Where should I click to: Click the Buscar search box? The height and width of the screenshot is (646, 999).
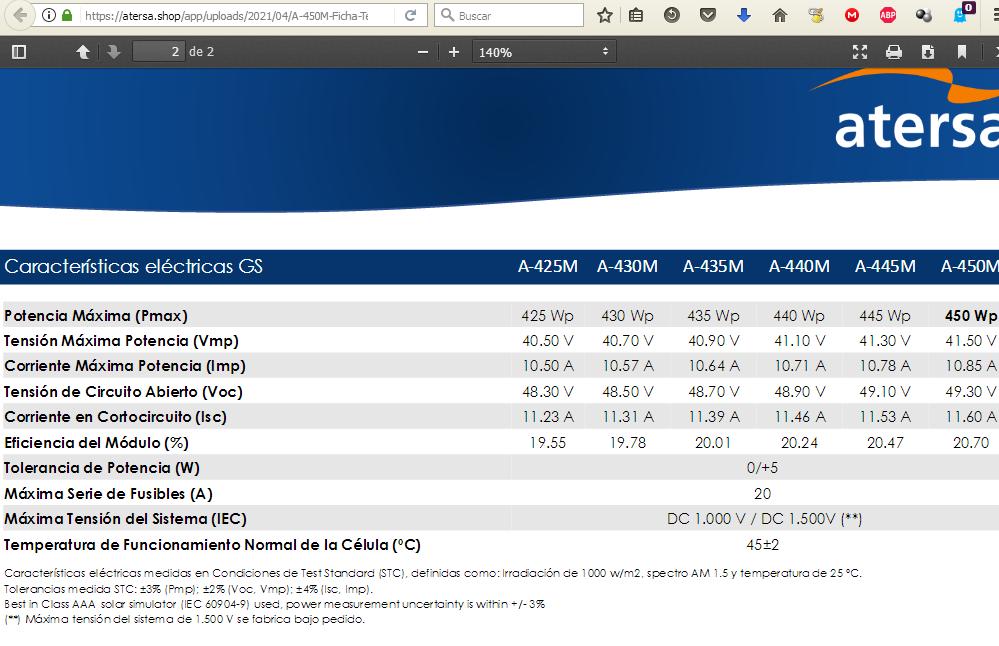[x=508, y=15]
